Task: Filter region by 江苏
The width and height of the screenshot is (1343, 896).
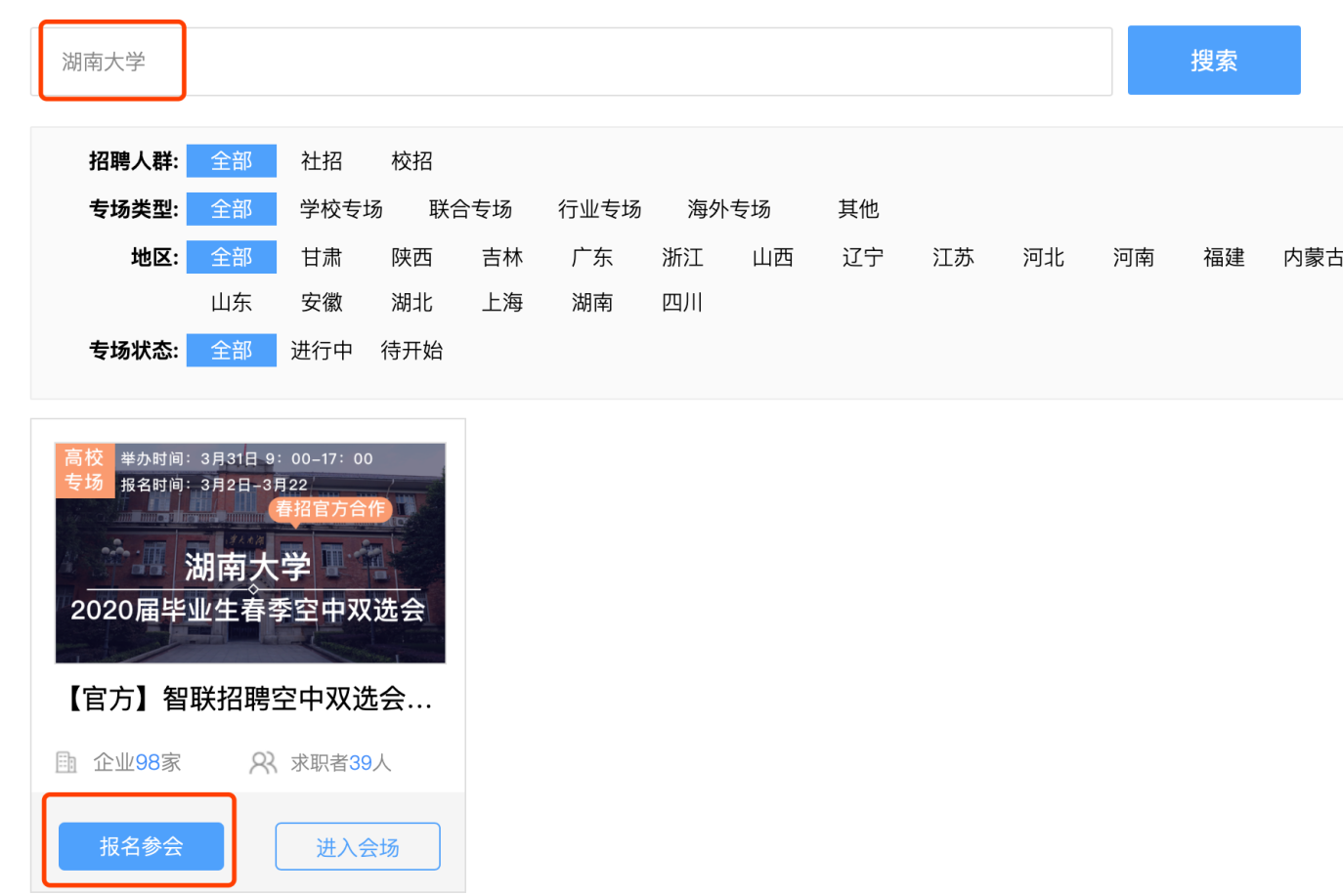Action: click(953, 257)
